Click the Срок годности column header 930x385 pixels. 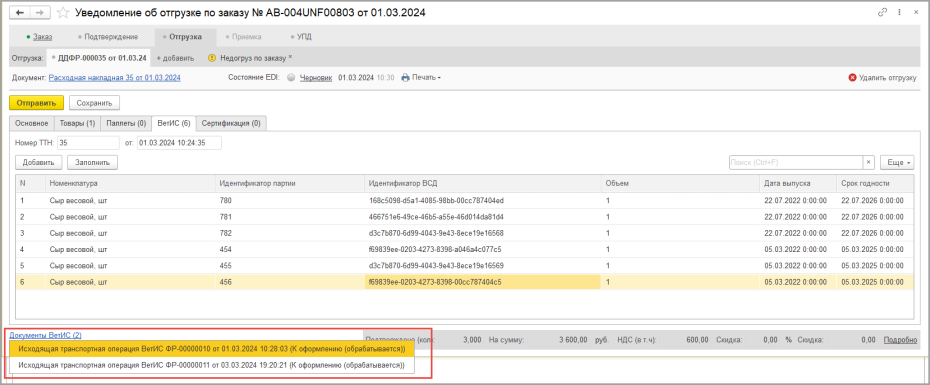click(x=875, y=183)
